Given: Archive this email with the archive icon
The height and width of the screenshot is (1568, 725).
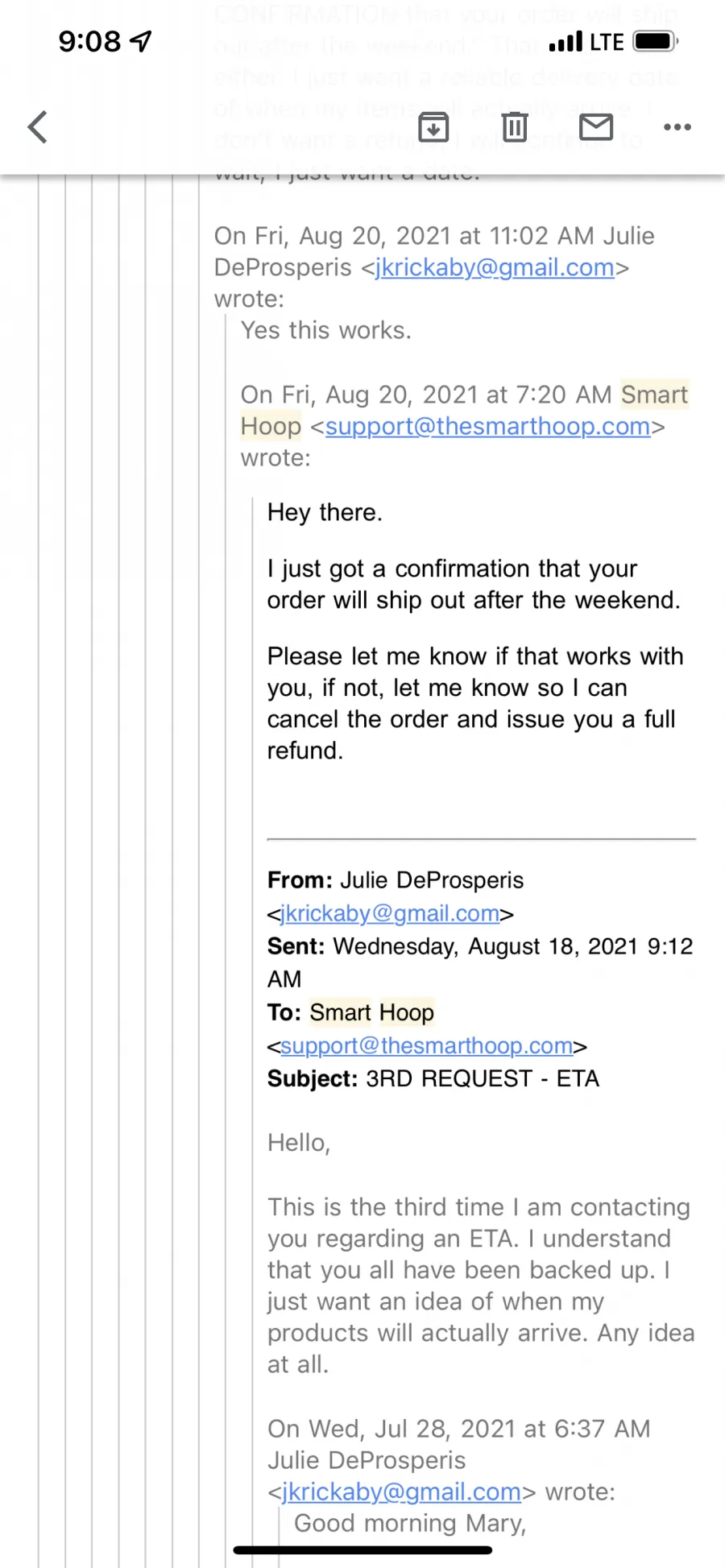Looking at the screenshot, I should tap(433, 126).
